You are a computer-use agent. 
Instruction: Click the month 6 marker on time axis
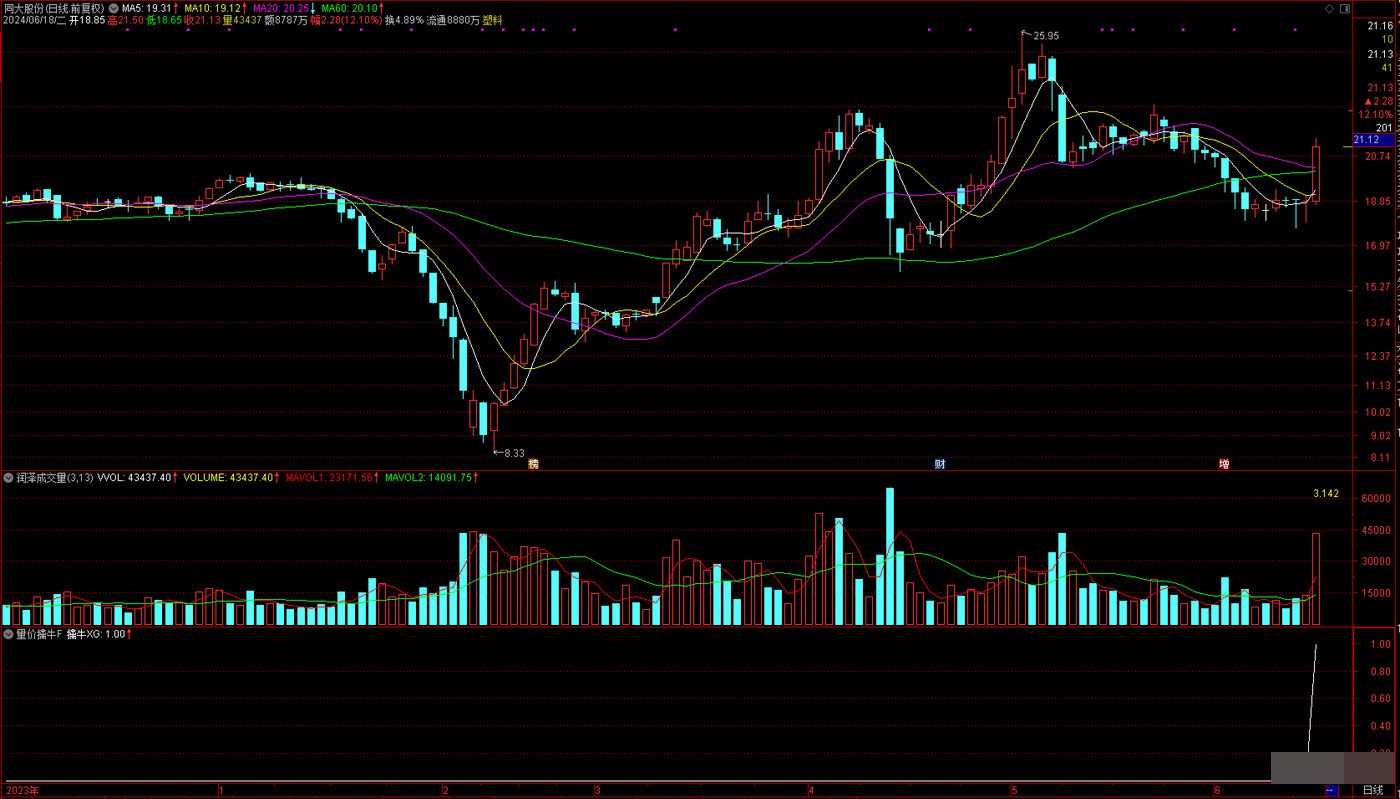click(x=1215, y=790)
